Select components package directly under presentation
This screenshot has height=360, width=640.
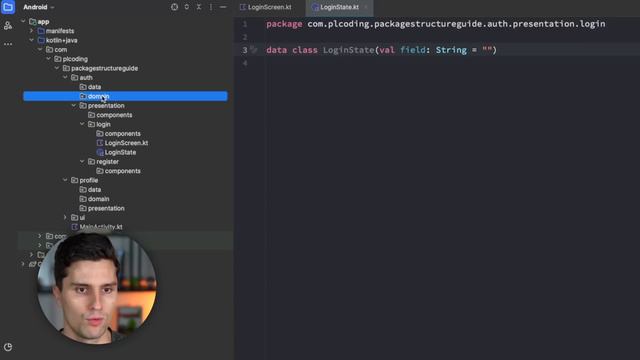coord(110,115)
